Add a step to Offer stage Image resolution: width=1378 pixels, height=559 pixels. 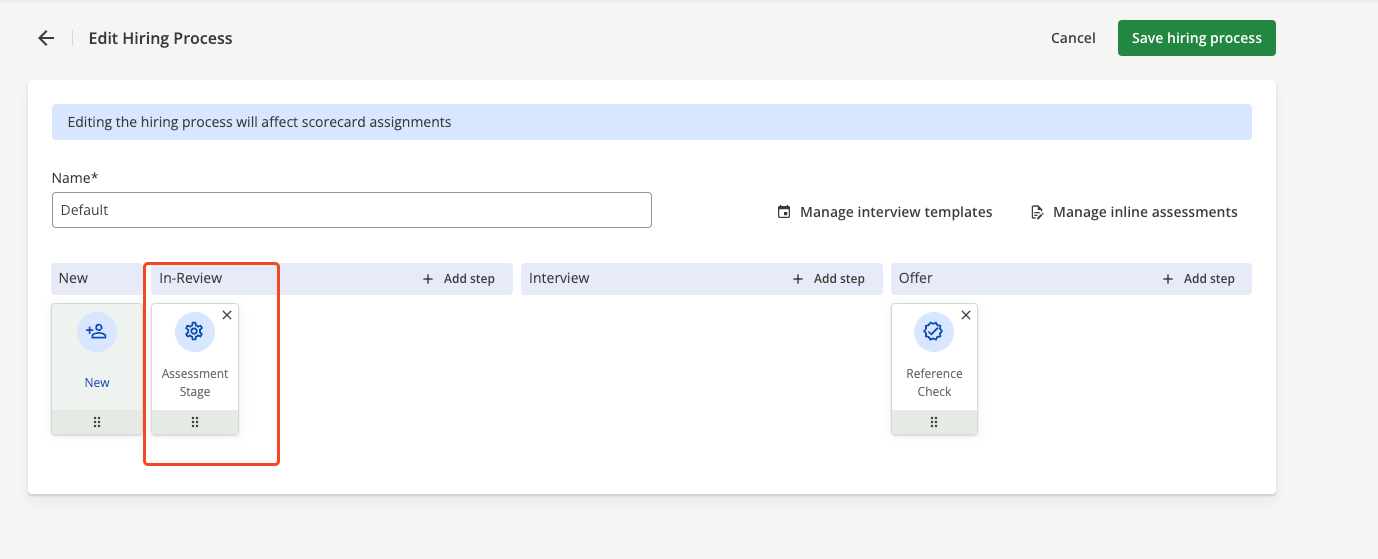coord(1199,279)
